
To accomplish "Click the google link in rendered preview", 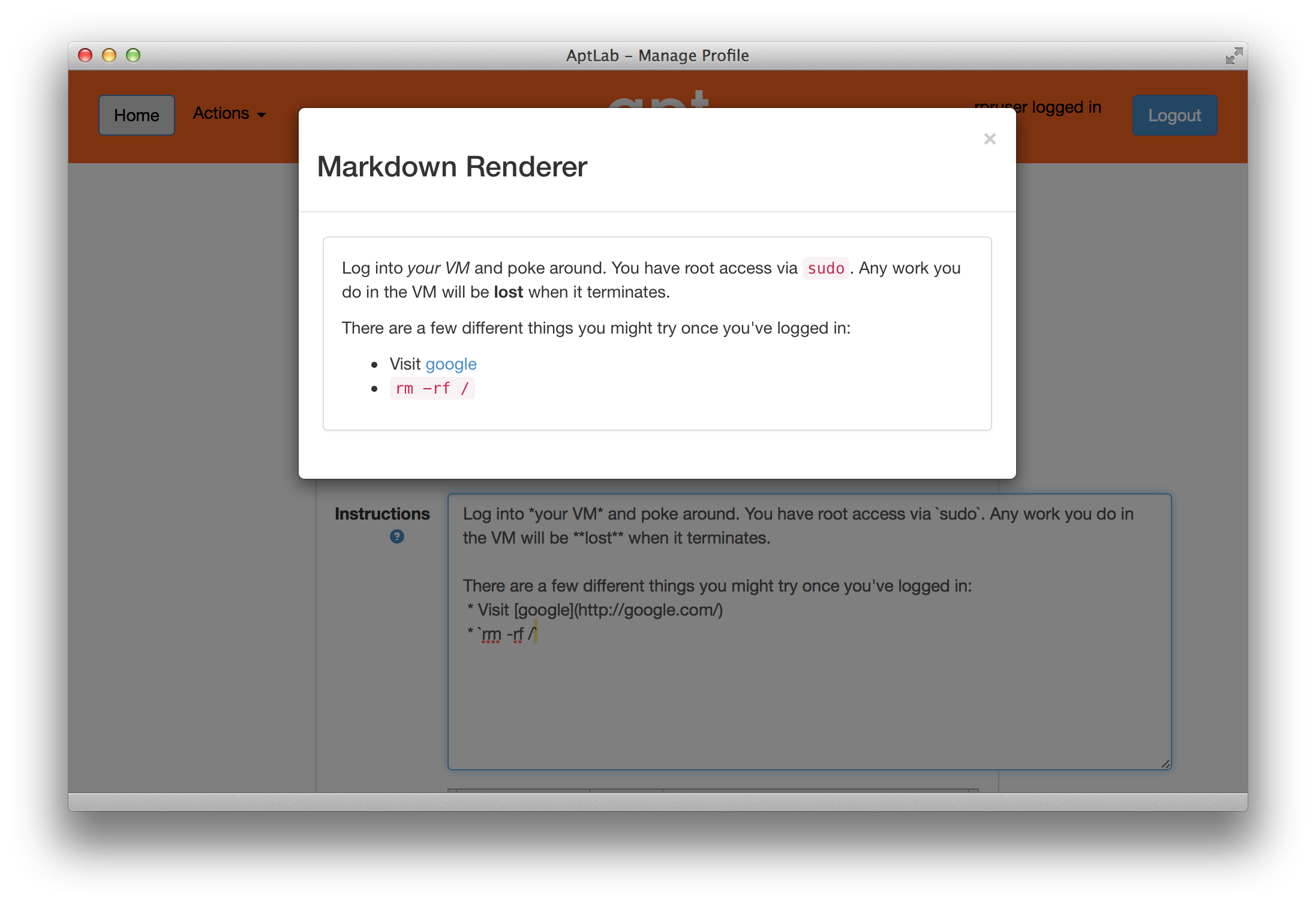I will [450, 362].
